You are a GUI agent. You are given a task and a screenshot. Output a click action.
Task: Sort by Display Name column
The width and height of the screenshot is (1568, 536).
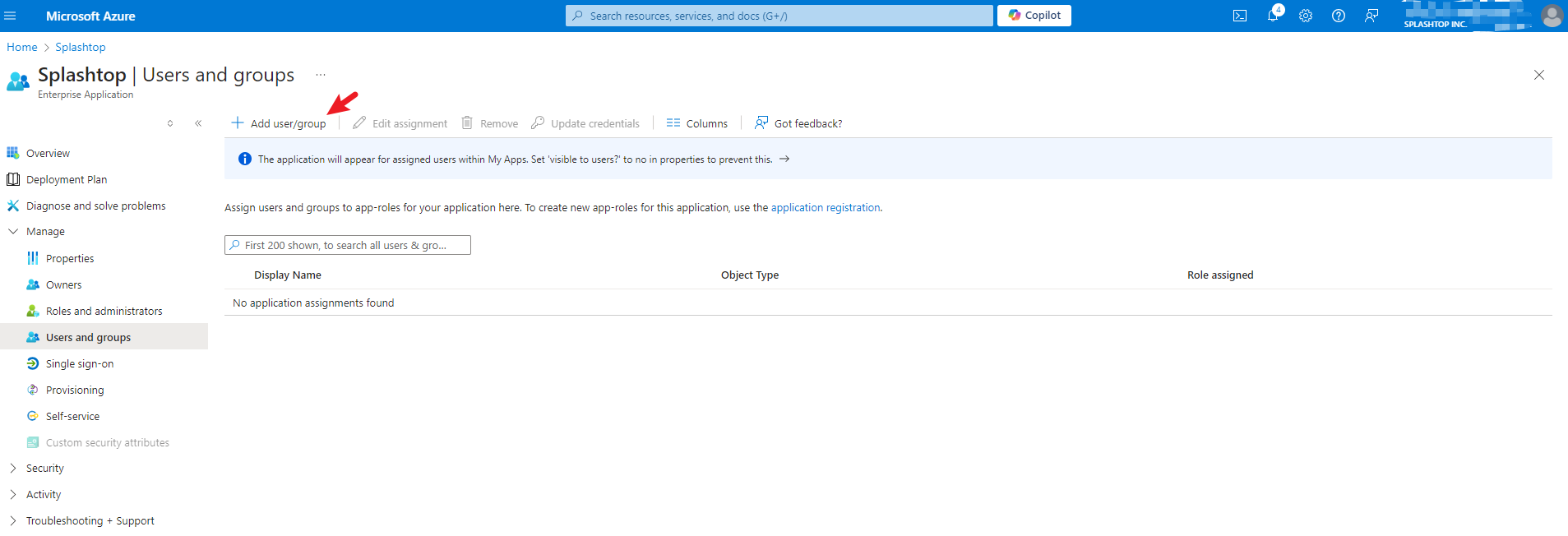(x=288, y=275)
